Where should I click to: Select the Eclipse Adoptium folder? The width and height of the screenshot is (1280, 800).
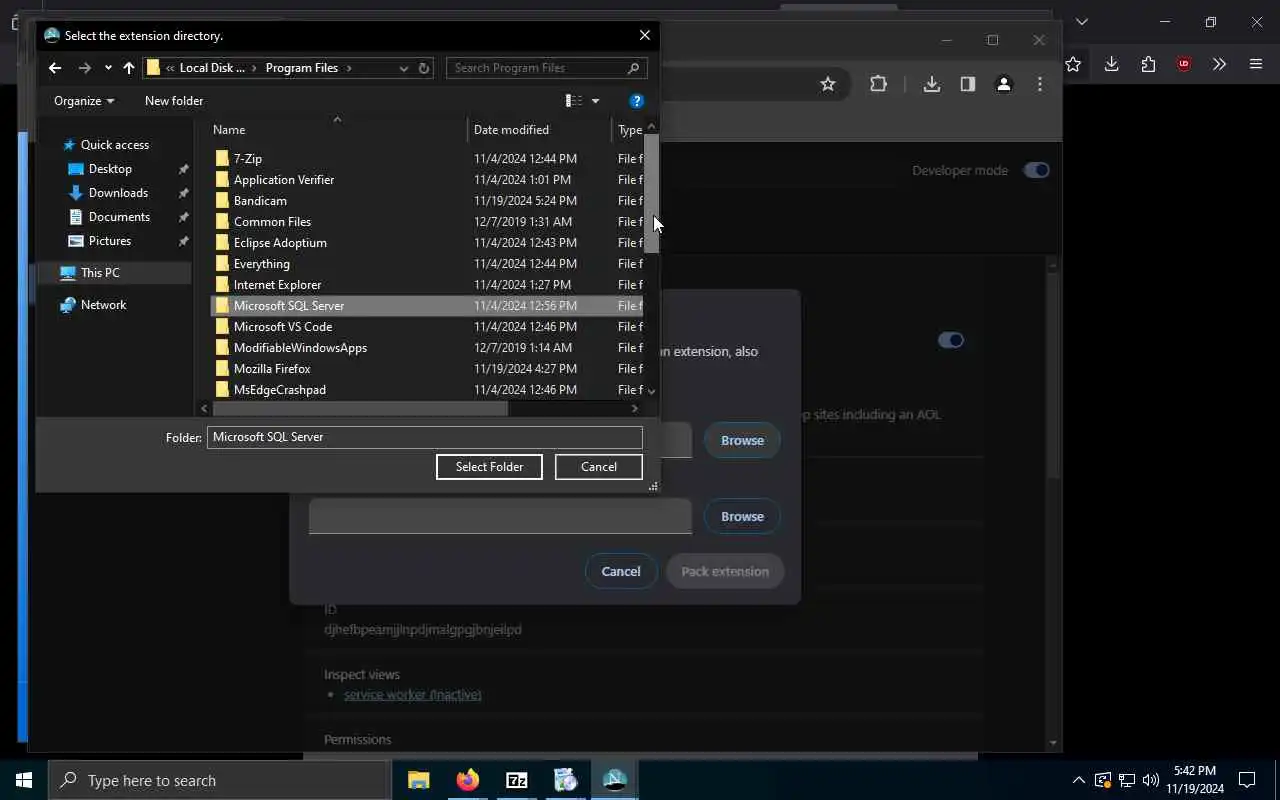click(280, 243)
